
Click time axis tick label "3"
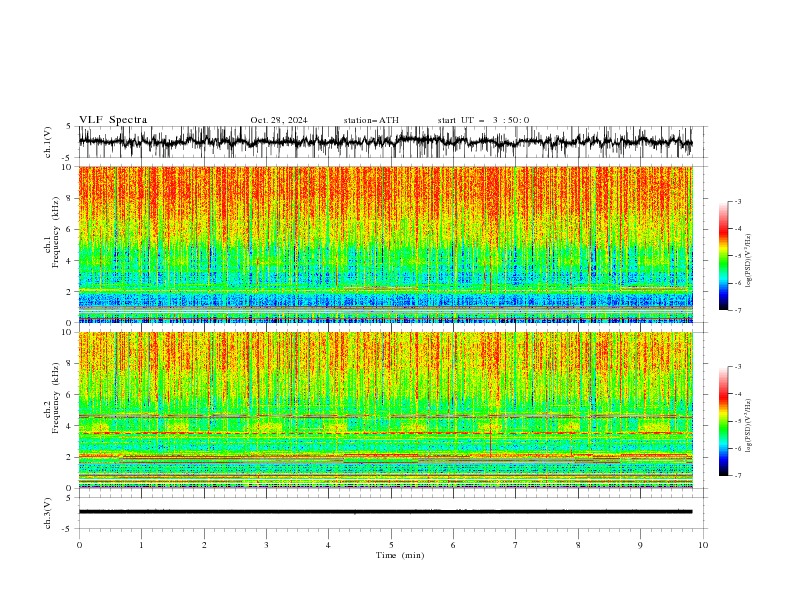pos(266,545)
